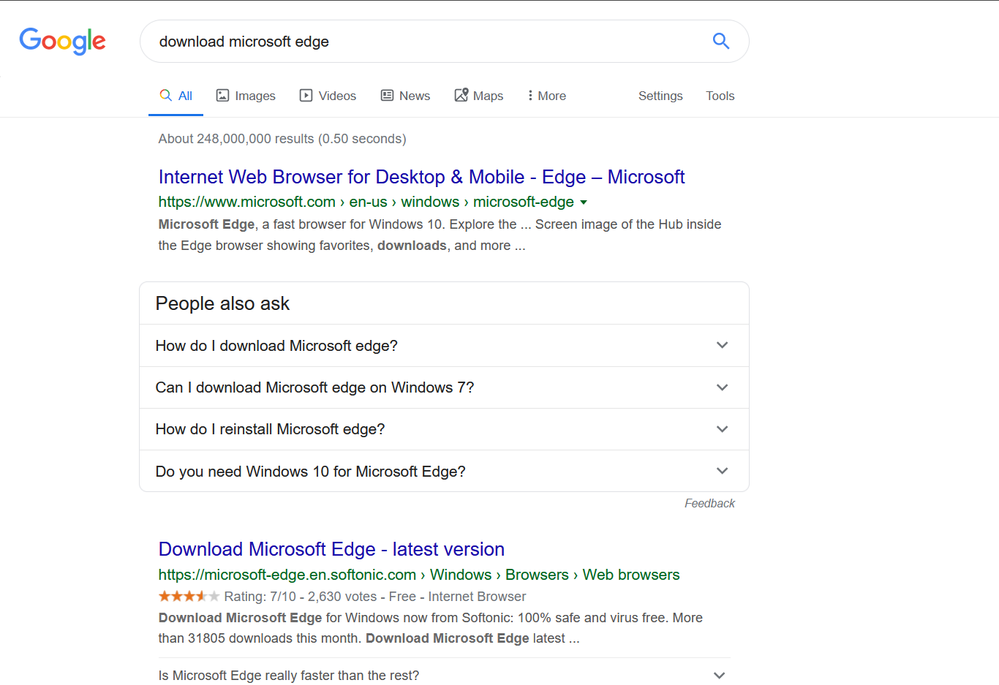Open "Internet Web Browser for Desktop & Mobile" result

pos(421,177)
